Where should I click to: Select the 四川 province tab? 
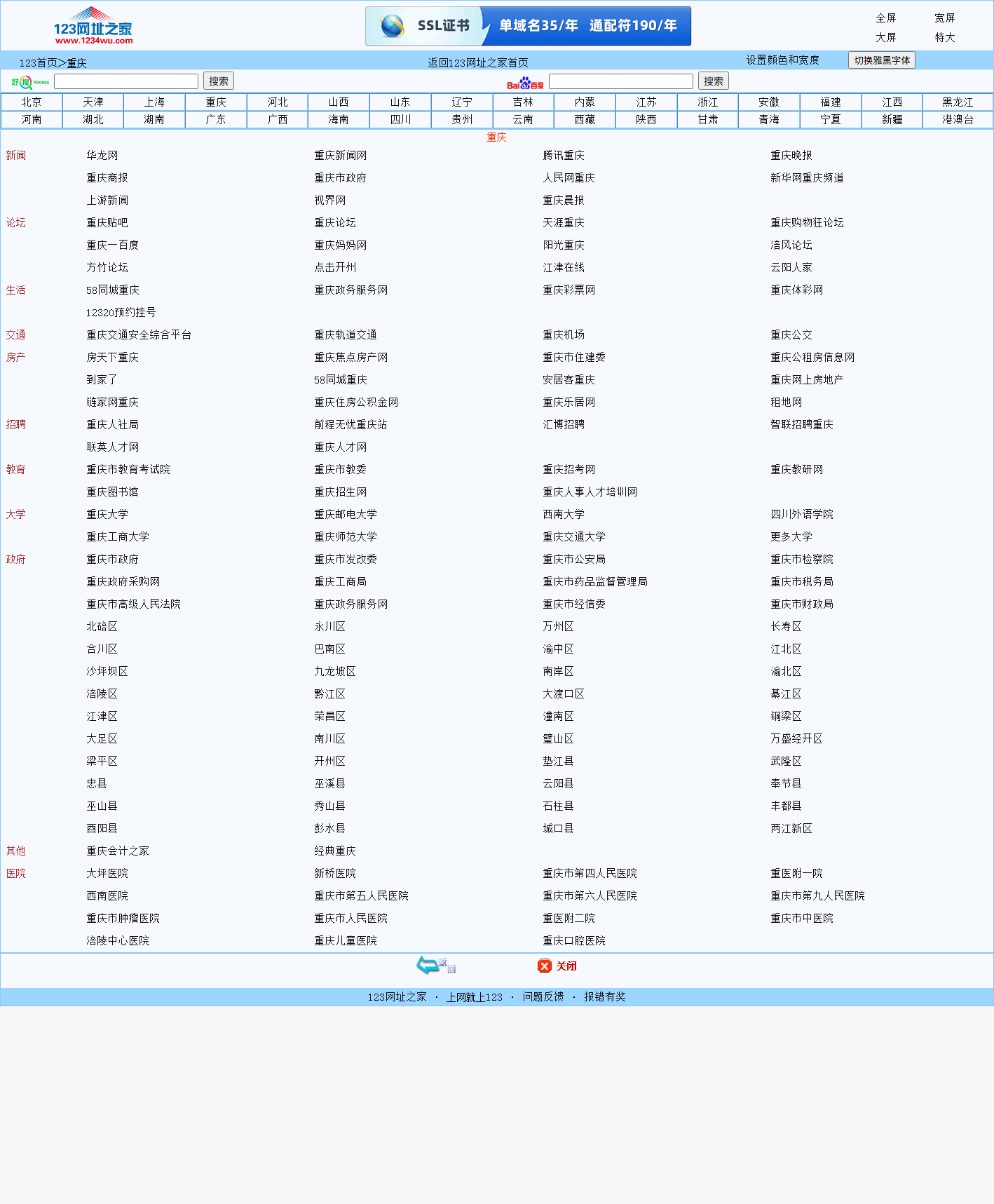pos(400,120)
